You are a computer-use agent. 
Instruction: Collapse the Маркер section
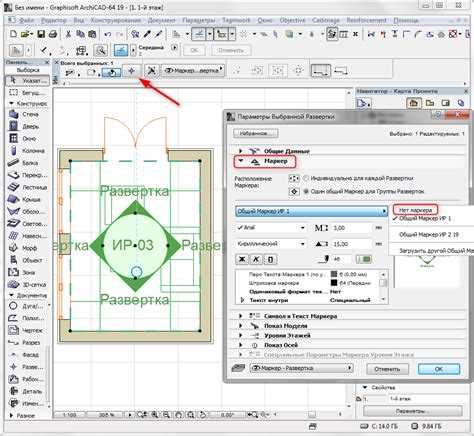(x=241, y=161)
